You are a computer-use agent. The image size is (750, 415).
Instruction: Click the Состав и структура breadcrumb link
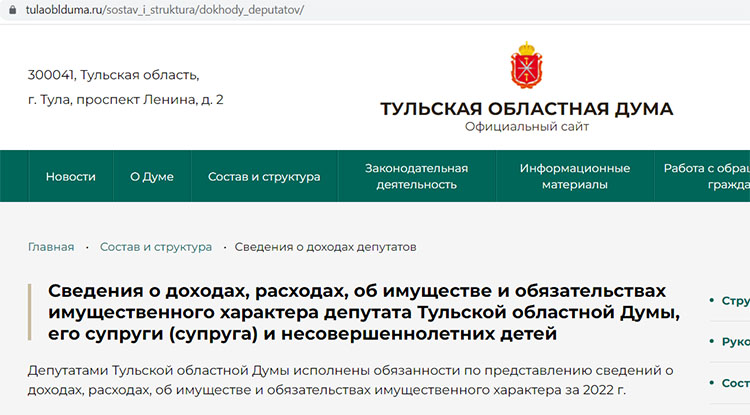tap(155, 247)
